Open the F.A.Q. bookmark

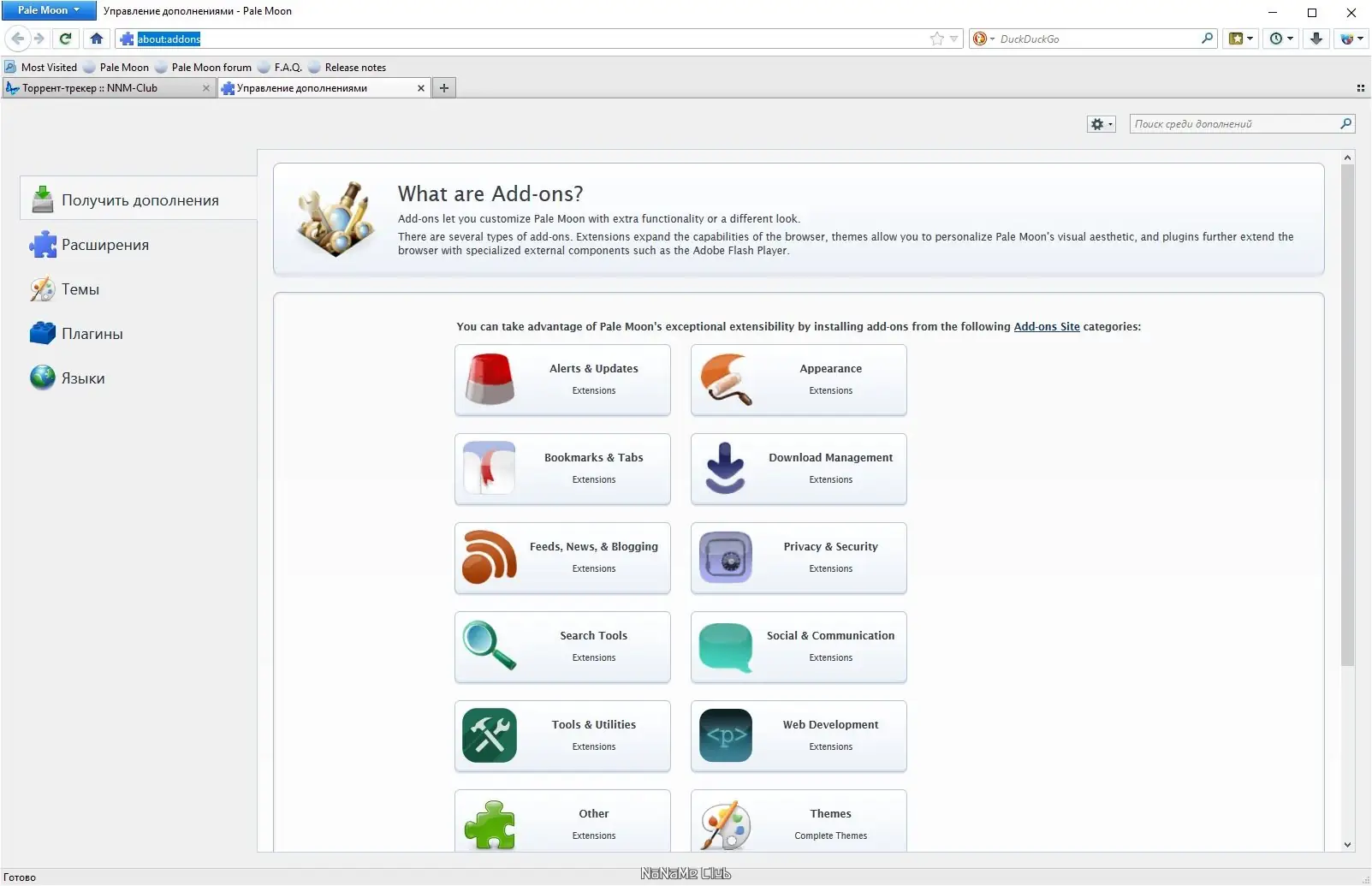coord(281,68)
